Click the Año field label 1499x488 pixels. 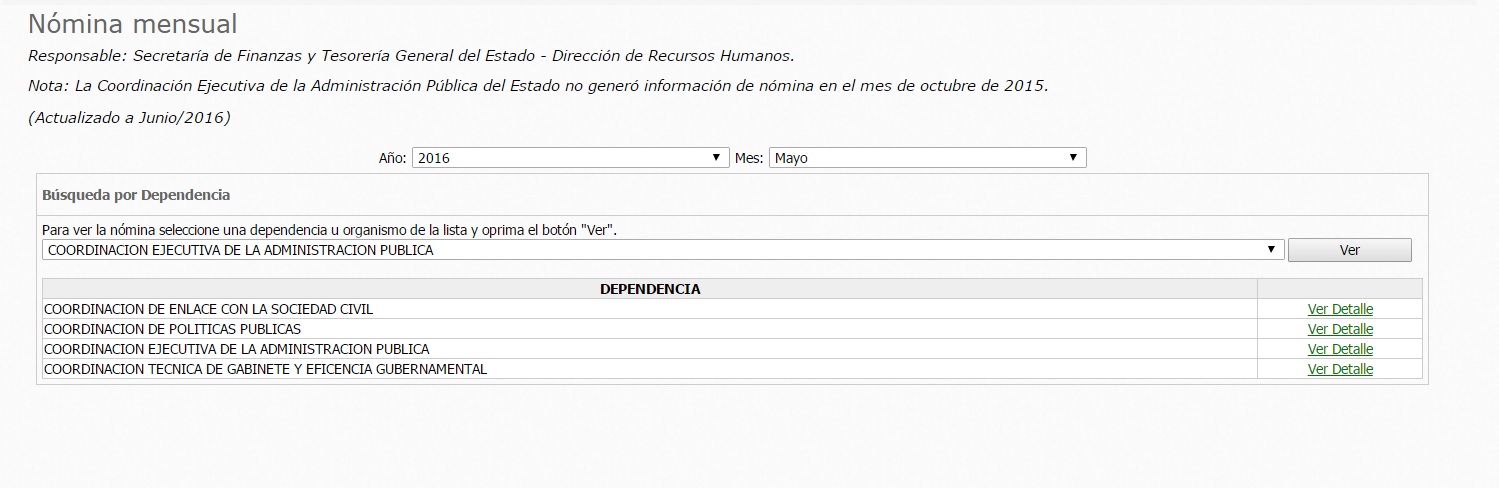(x=392, y=158)
